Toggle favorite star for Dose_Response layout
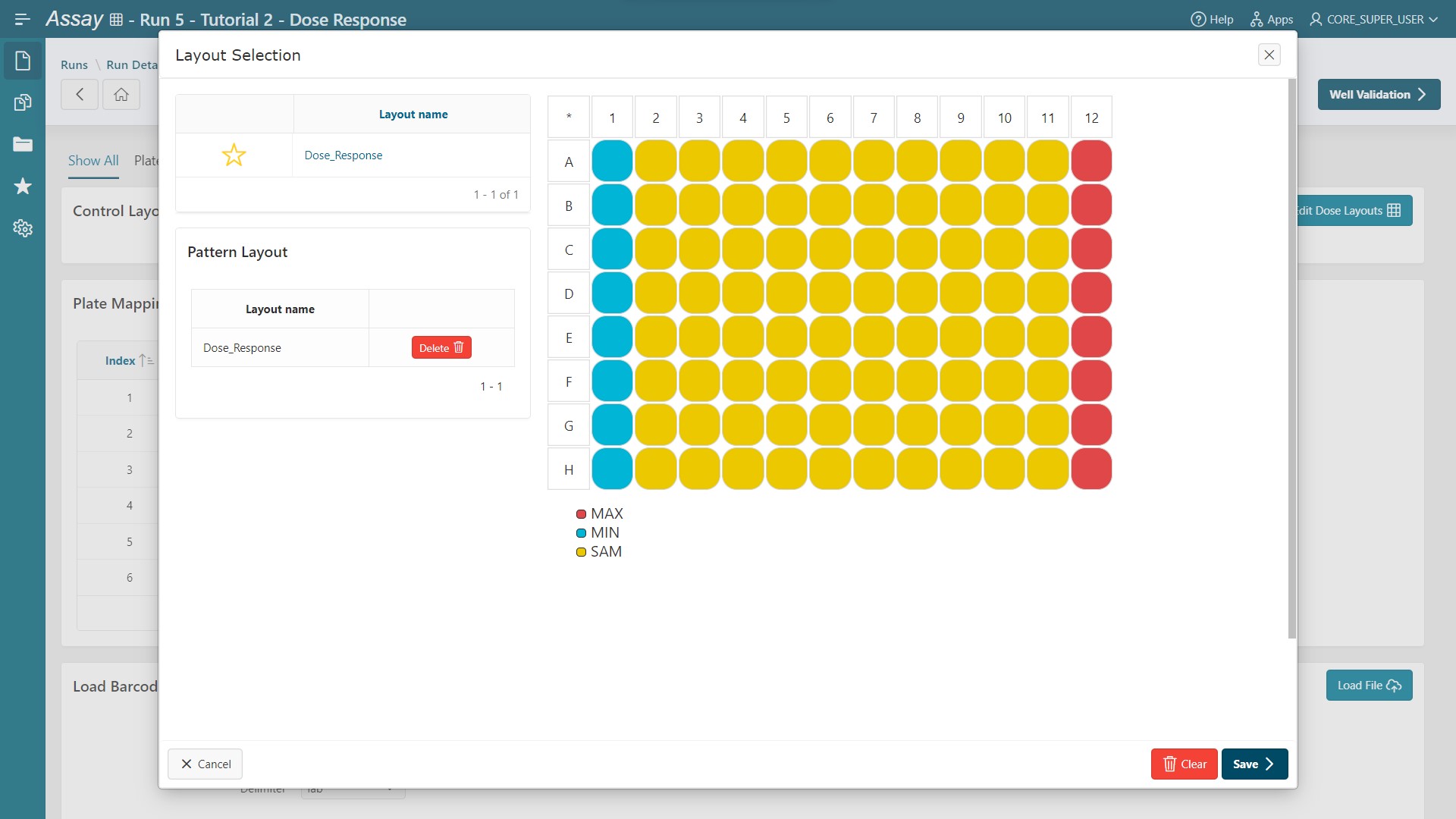Screen dimensions: 1456x819 [x=234, y=155]
